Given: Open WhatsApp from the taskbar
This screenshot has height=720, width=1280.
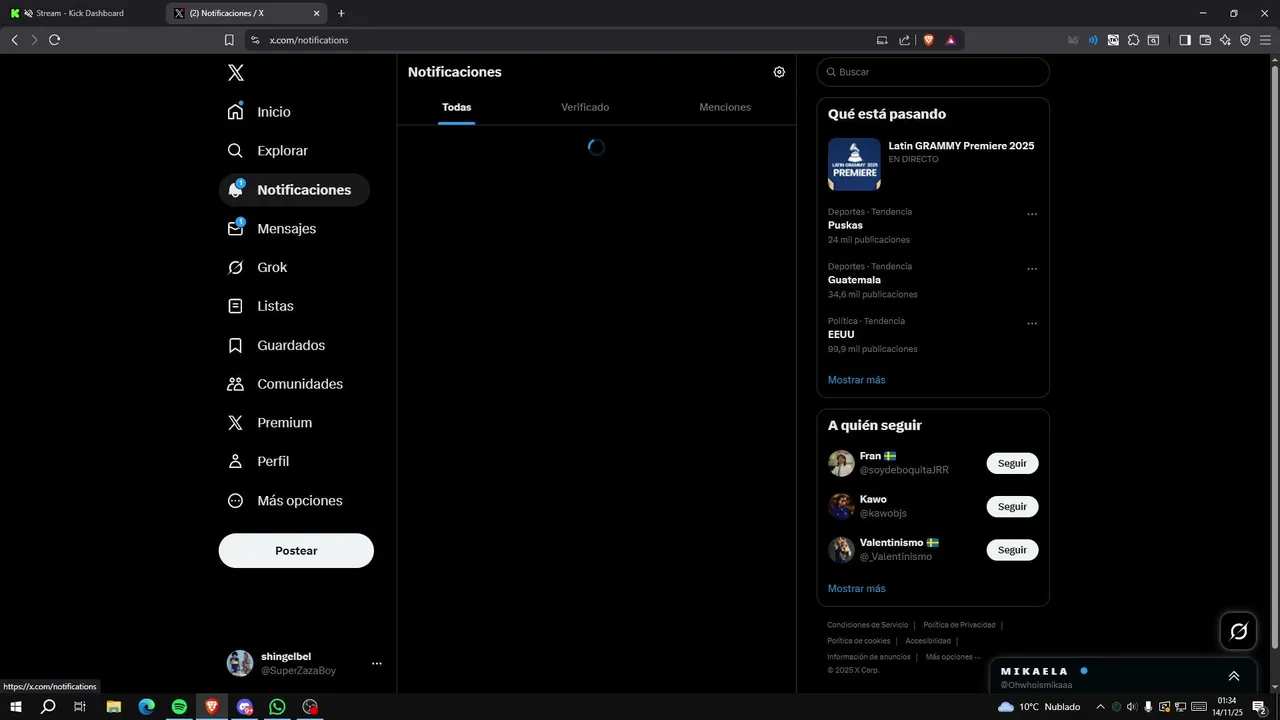Looking at the screenshot, I should (x=277, y=707).
